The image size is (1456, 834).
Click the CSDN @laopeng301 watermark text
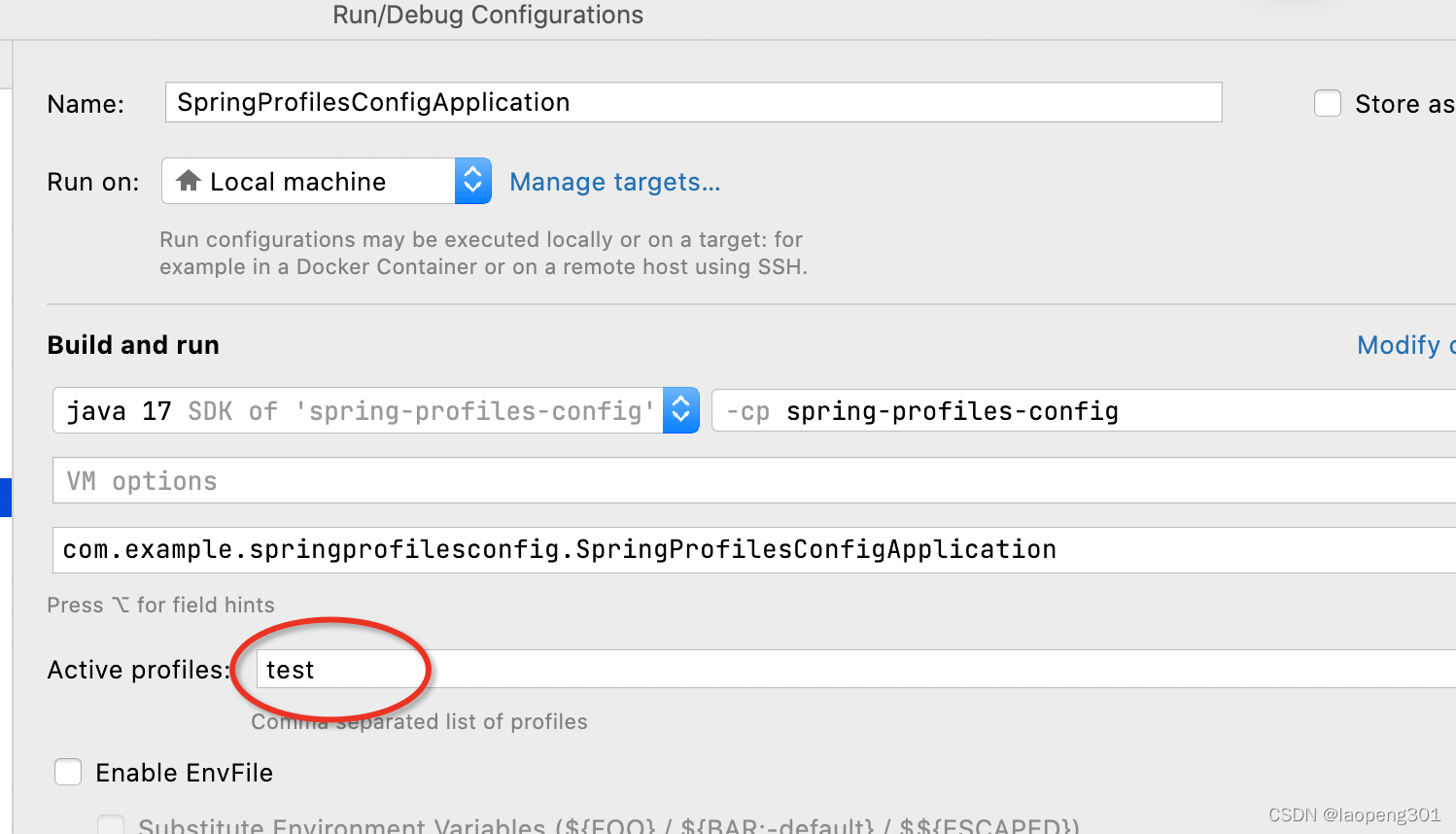click(1355, 815)
